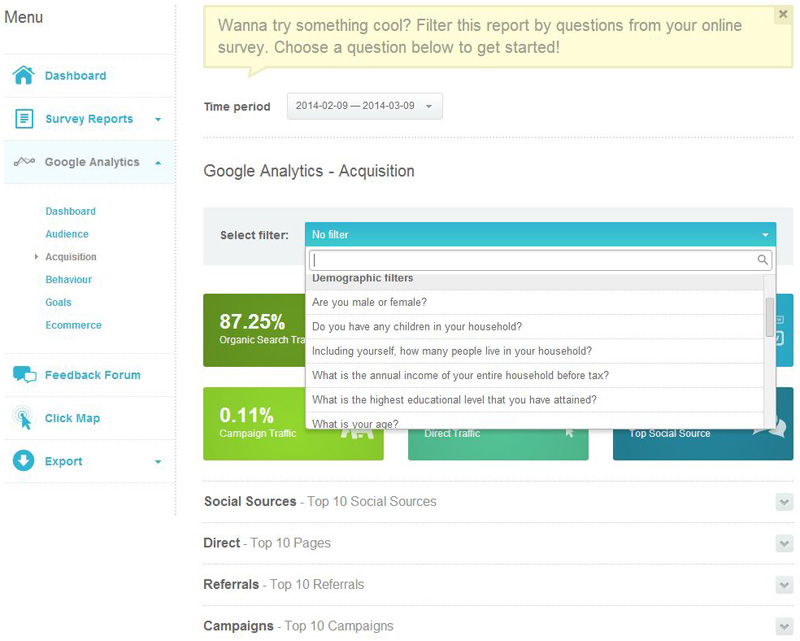Expand the Referrals section chevron
Image resolution: width=800 pixels, height=641 pixels.
click(784, 584)
